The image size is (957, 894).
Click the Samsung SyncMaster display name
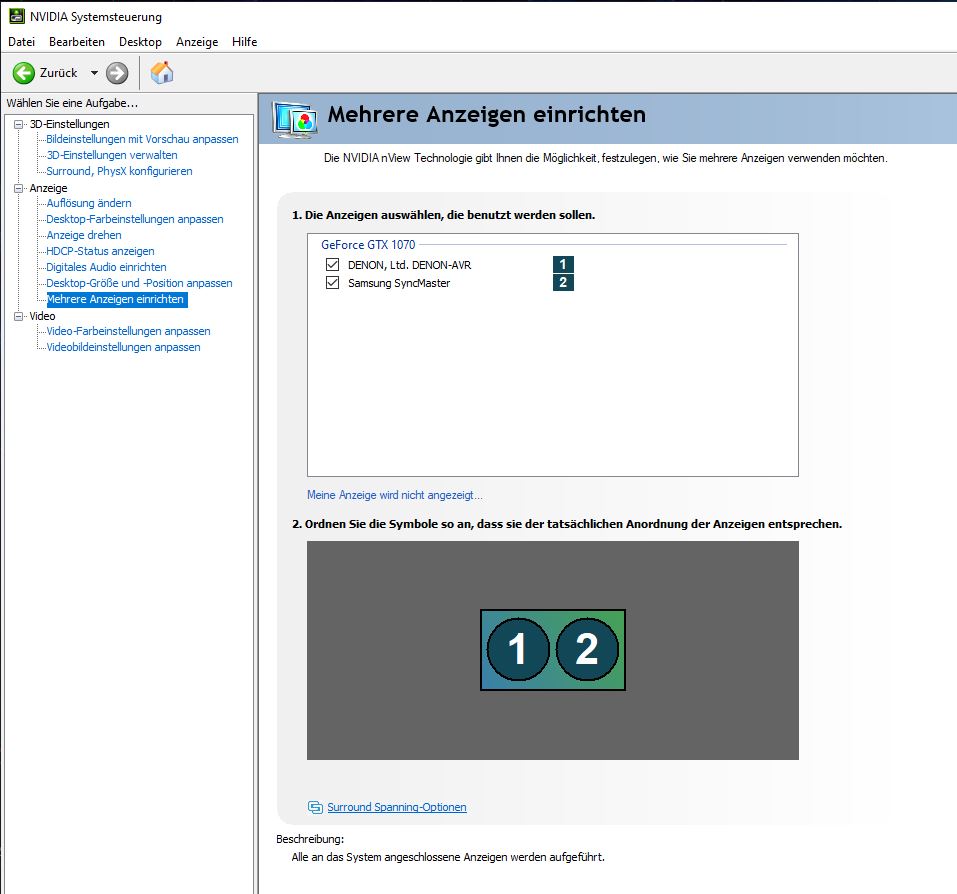click(399, 283)
